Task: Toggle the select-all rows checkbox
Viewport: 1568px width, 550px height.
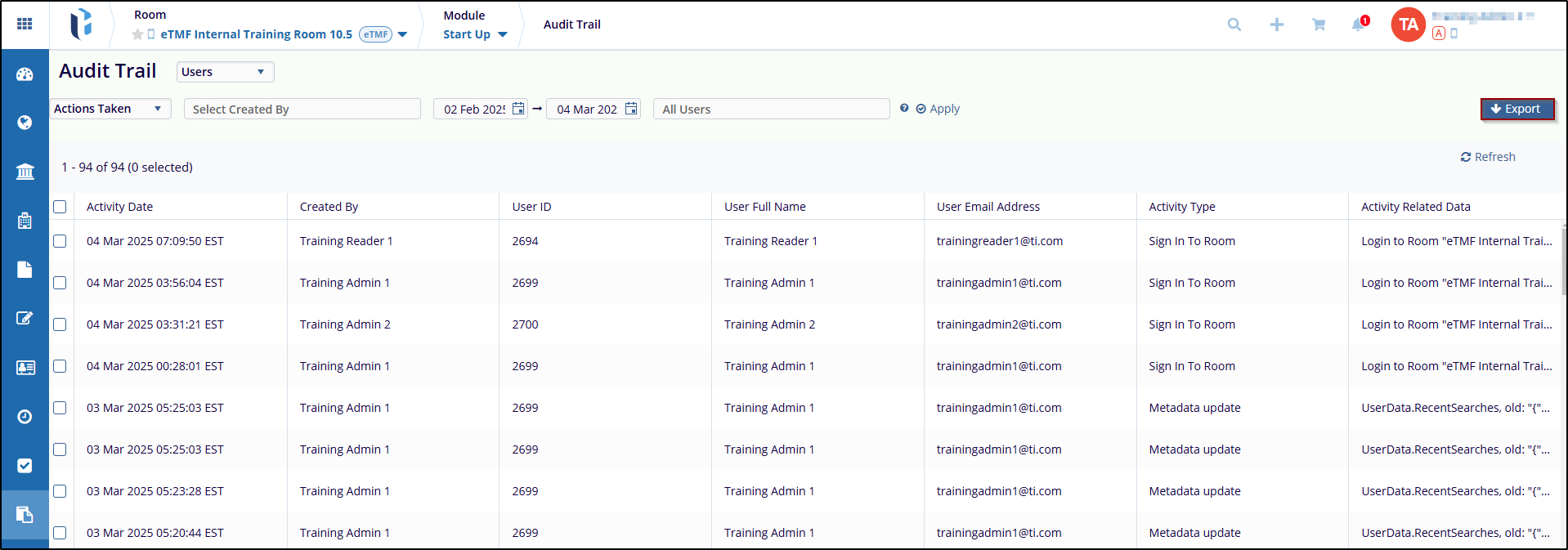Action: pos(60,207)
